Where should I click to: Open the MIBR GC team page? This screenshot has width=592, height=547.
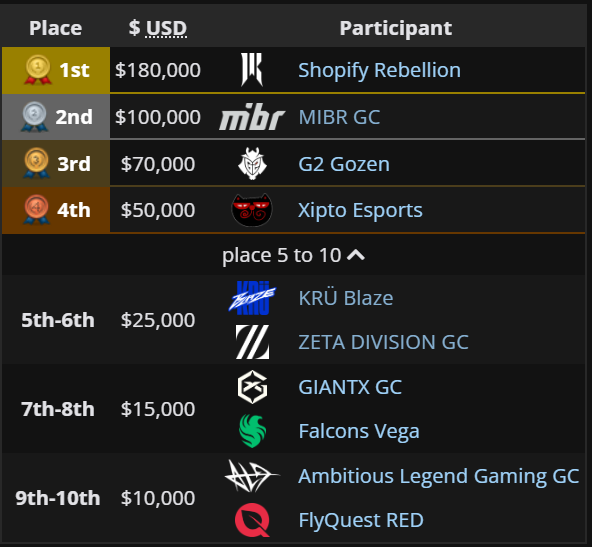point(339,117)
